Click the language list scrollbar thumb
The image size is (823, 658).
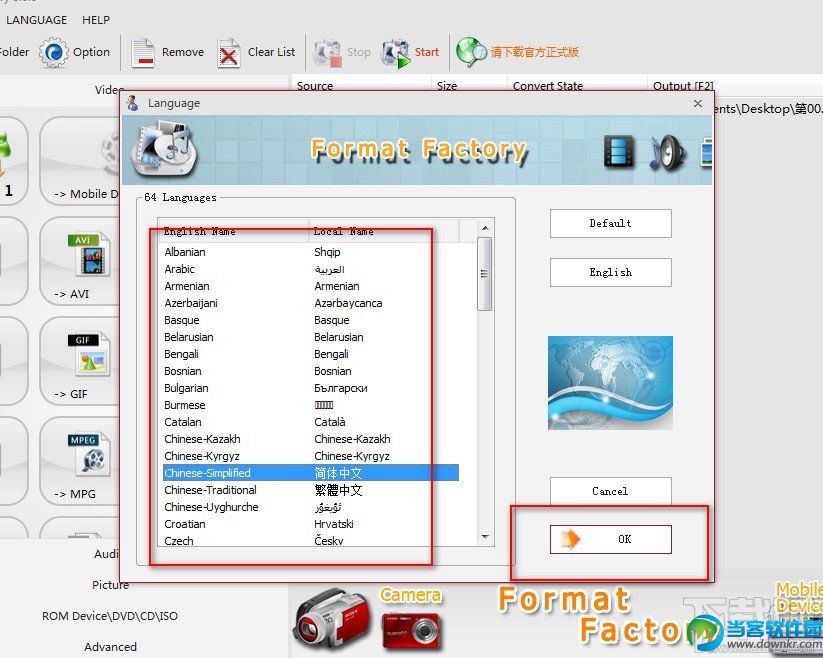coord(484,274)
